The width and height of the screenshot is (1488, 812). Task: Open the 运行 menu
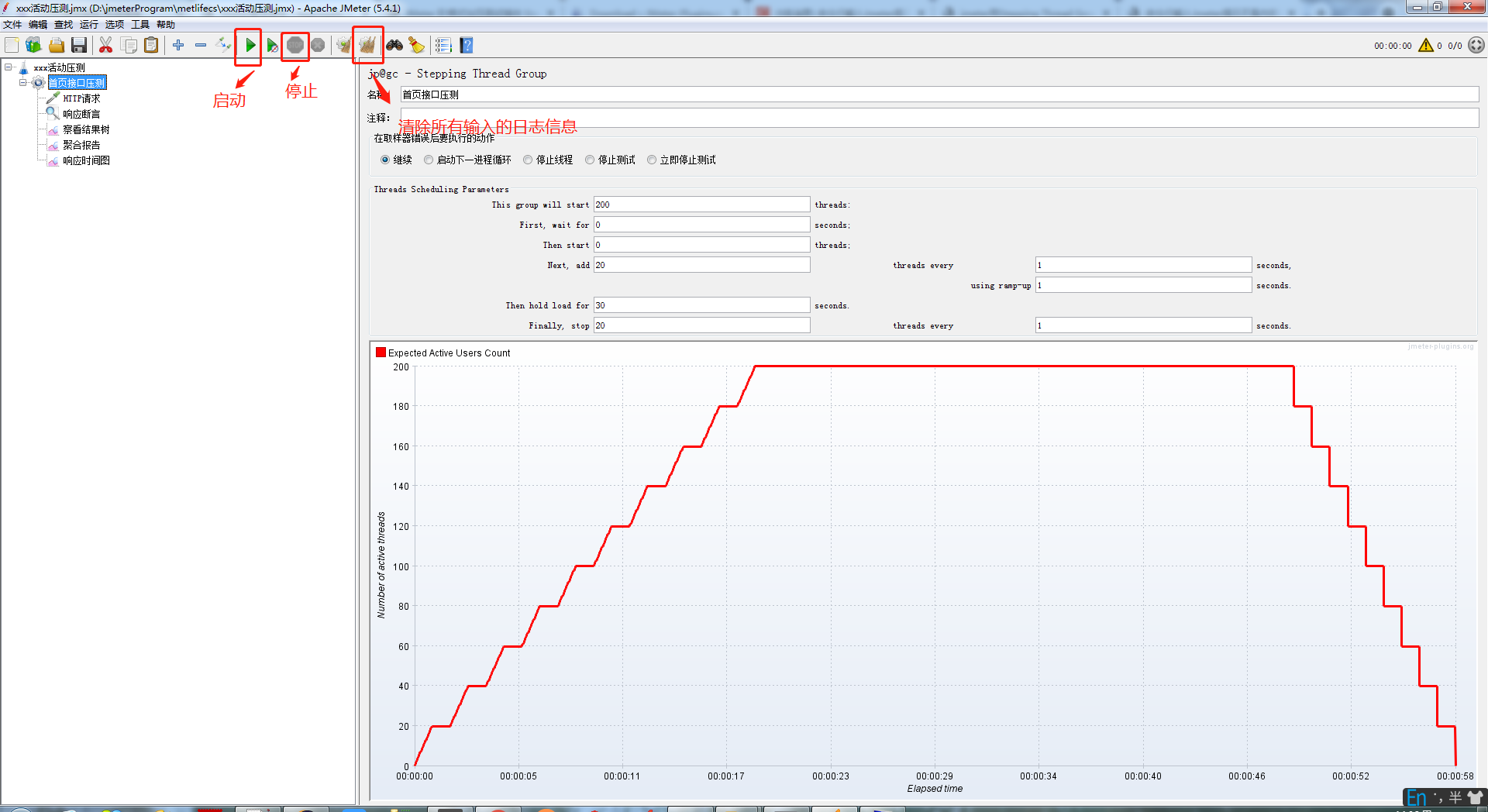pos(89,24)
